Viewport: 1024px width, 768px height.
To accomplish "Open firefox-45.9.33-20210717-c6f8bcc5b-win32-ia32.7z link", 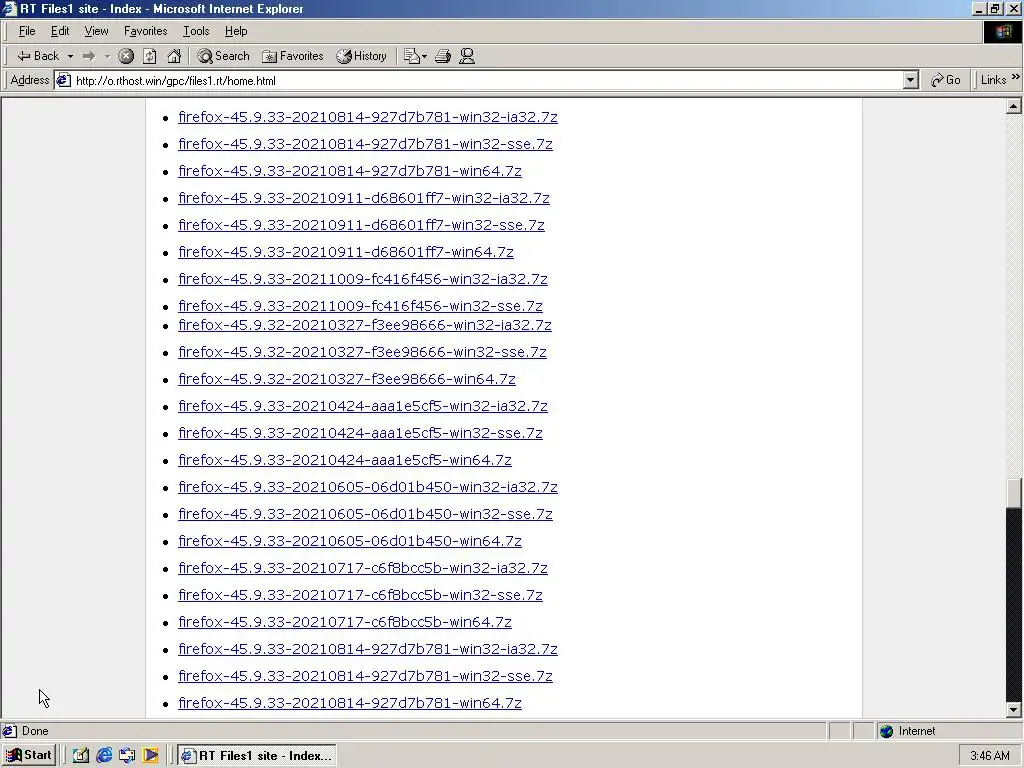I will click(x=363, y=568).
